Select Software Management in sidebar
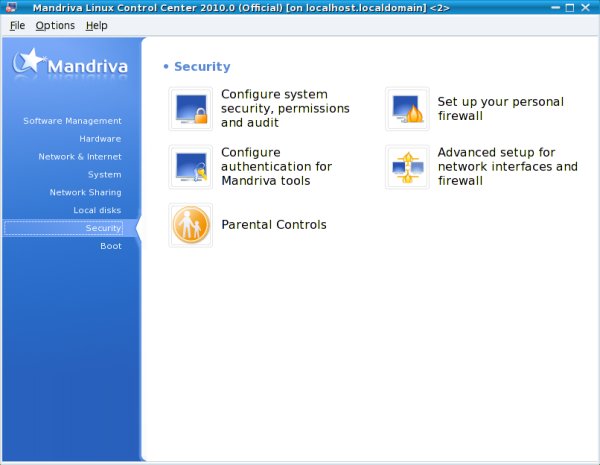This screenshot has height=465, width=600. tap(72, 121)
